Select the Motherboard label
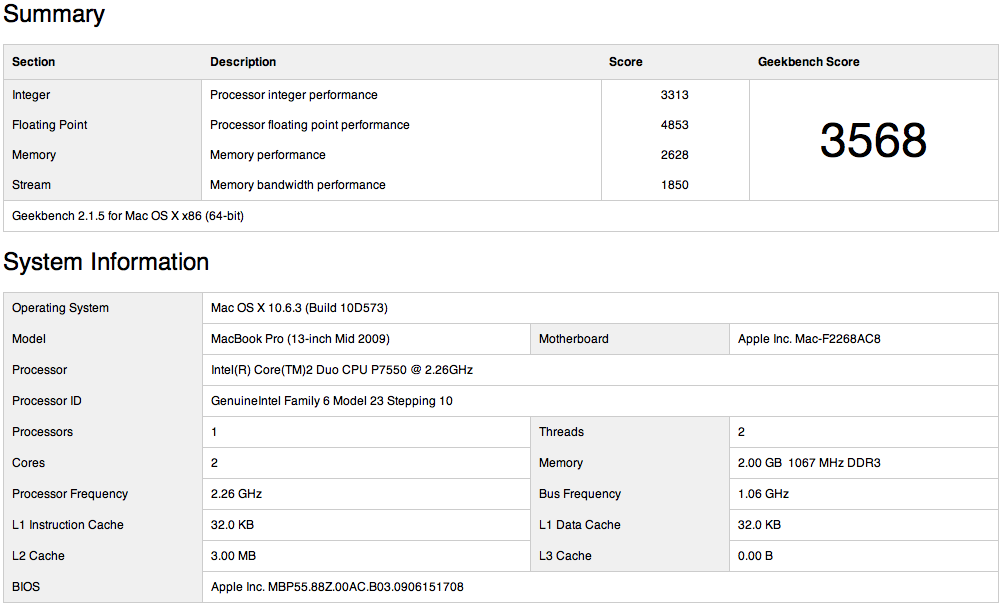This screenshot has width=1005, height=613. [574, 339]
